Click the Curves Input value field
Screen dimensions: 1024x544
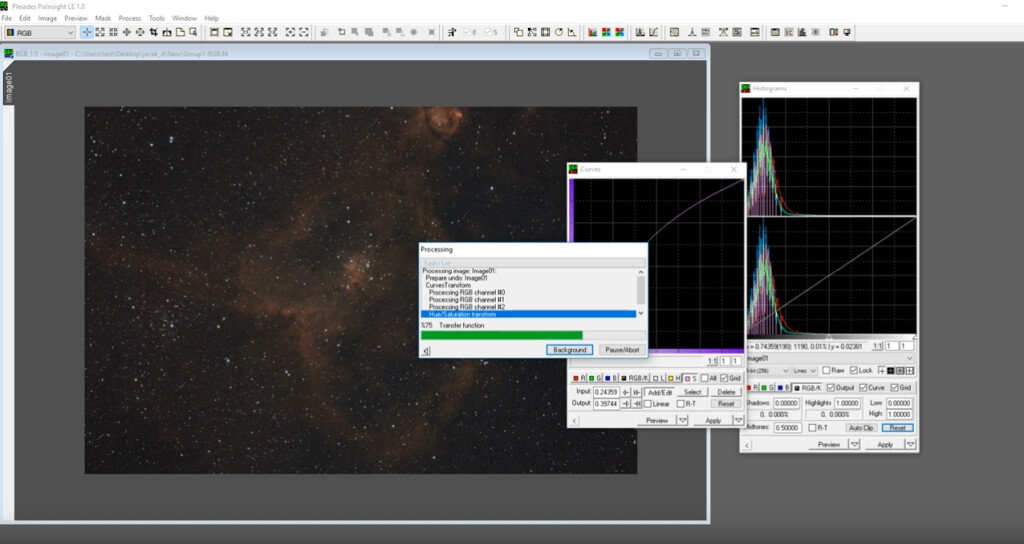click(x=605, y=392)
